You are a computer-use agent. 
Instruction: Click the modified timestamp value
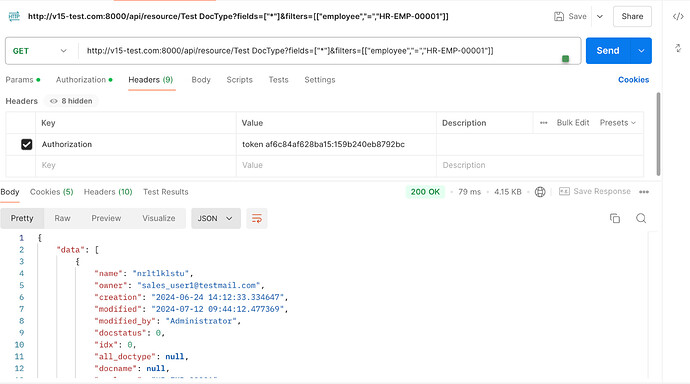tap(217, 309)
